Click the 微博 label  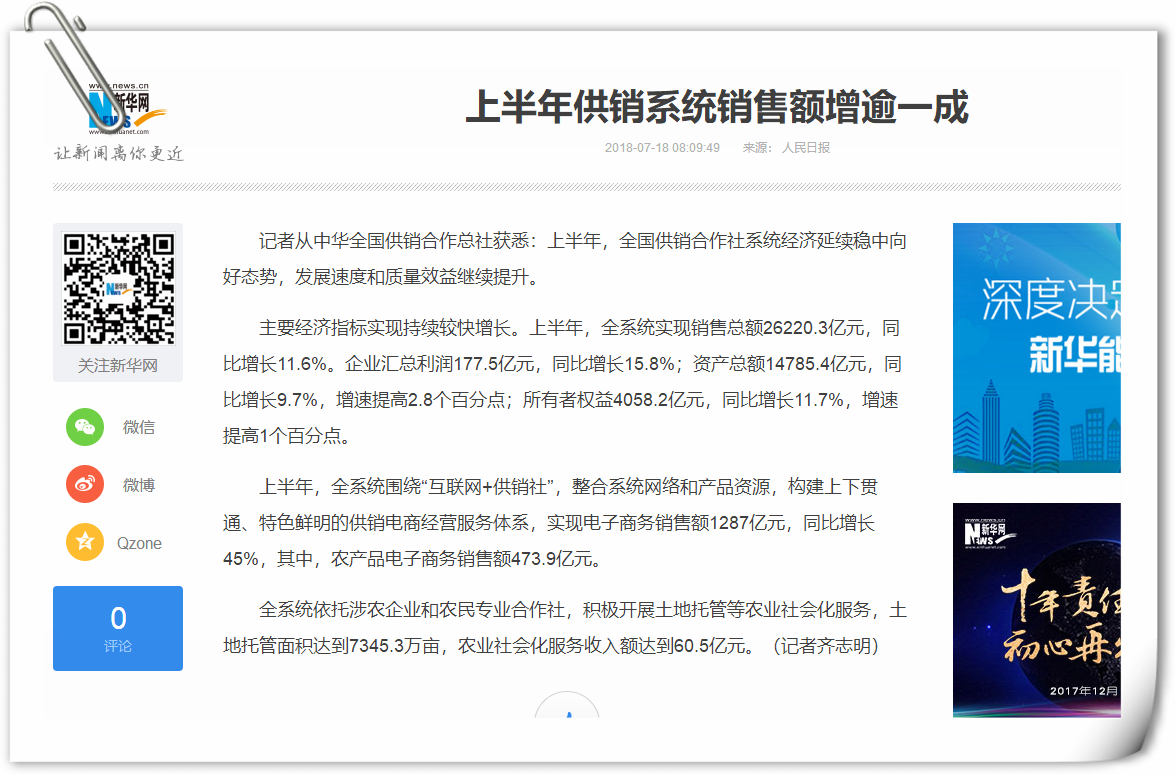click(139, 485)
